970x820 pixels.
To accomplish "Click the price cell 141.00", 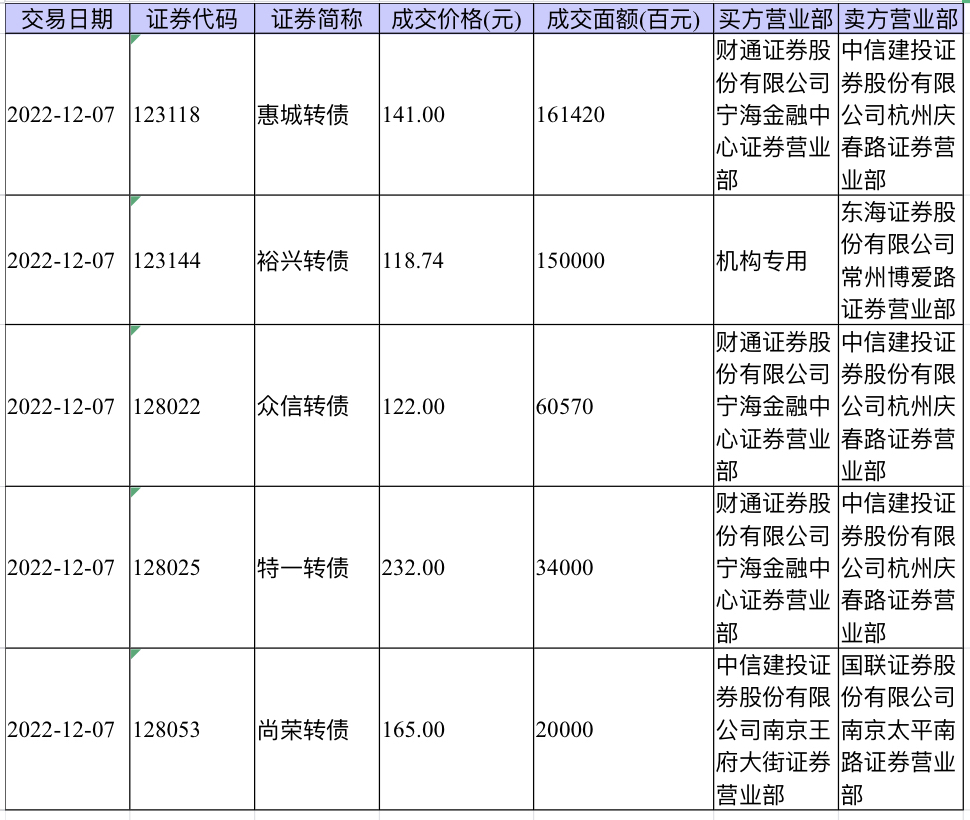I will tap(457, 114).
